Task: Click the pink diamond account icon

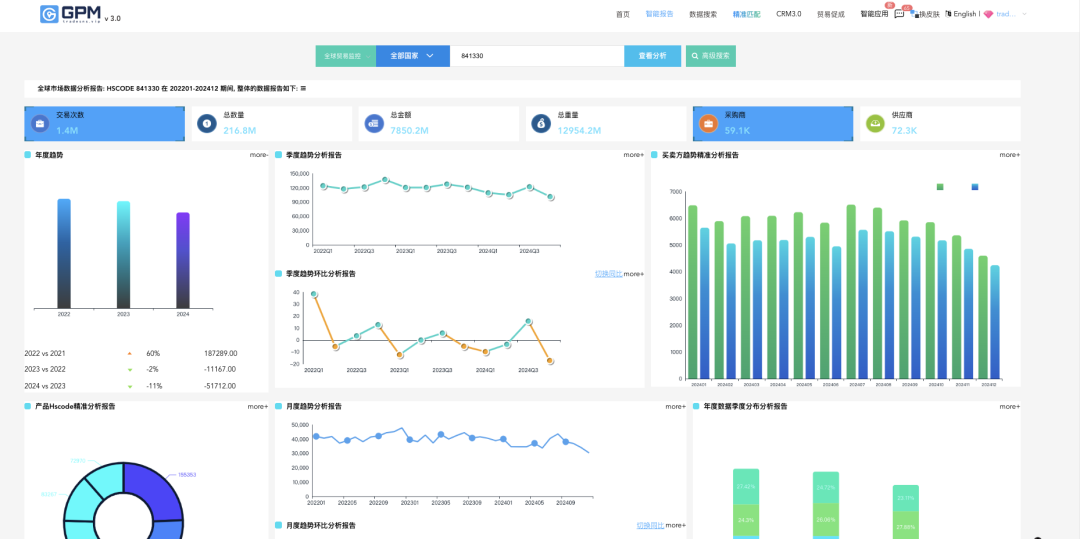Action: (x=988, y=14)
